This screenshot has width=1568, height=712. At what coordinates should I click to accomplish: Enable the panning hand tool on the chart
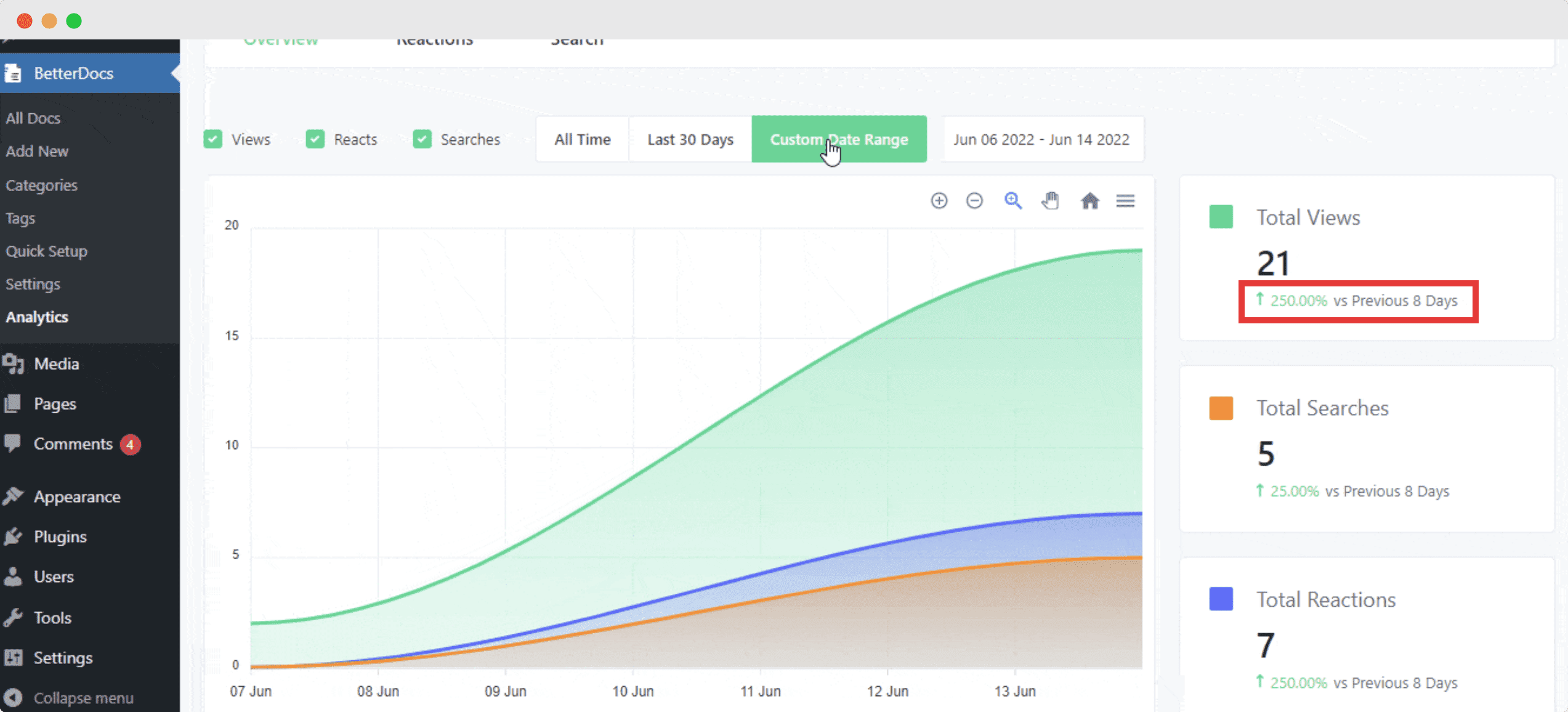click(x=1051, y=201)
